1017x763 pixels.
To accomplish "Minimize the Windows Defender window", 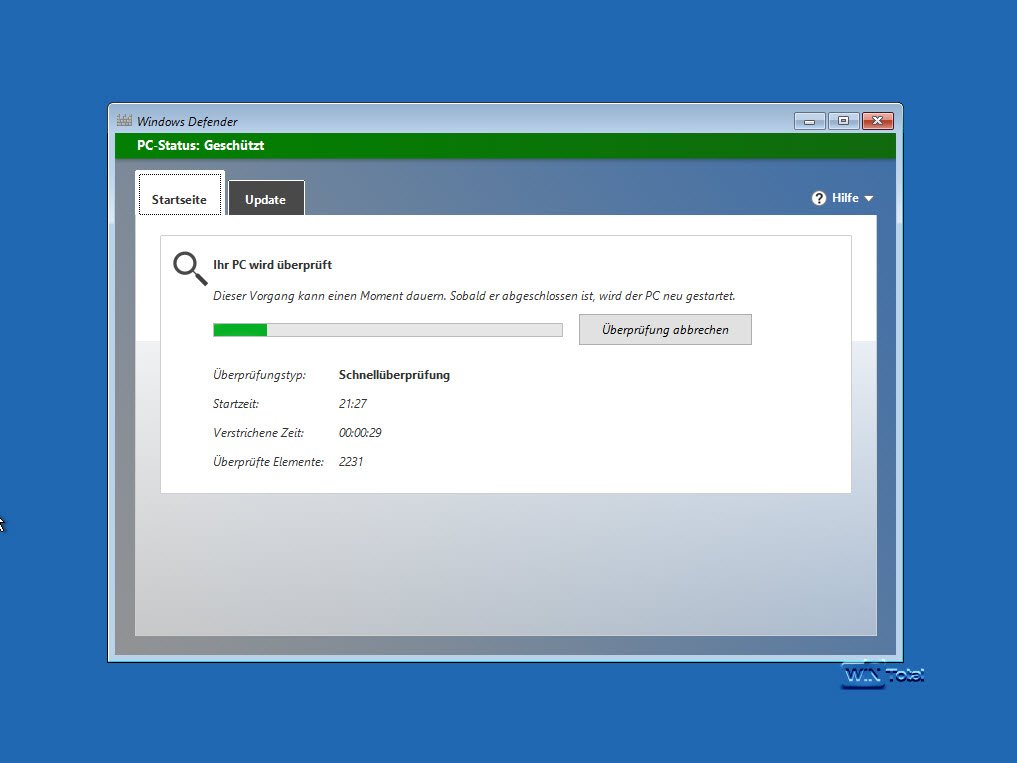I will (809, 121).
